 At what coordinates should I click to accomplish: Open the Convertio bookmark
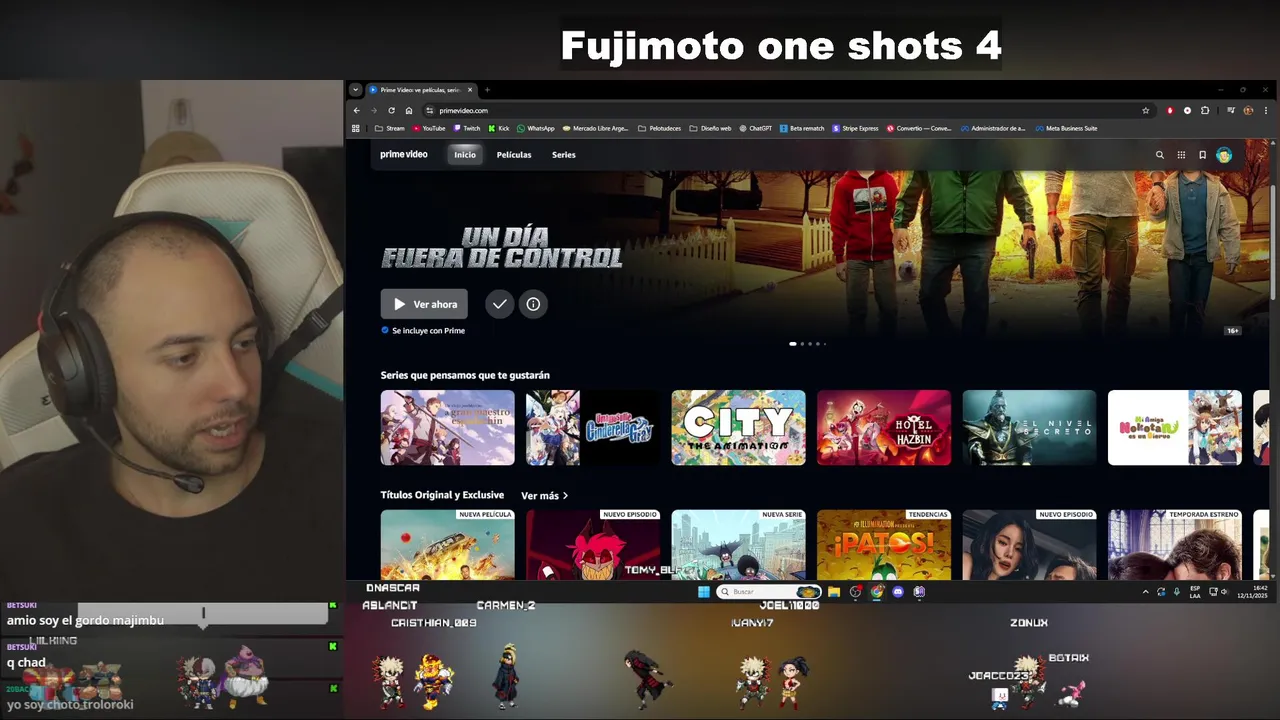tap(919, 128)
